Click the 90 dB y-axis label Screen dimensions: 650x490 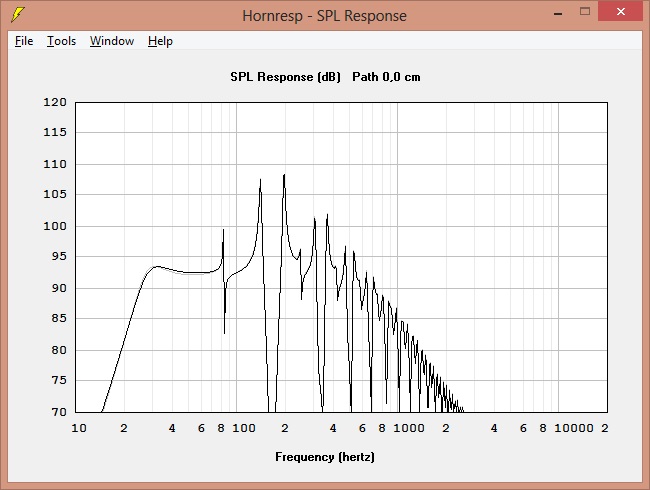pyautogui.click(x=59, y=288)
